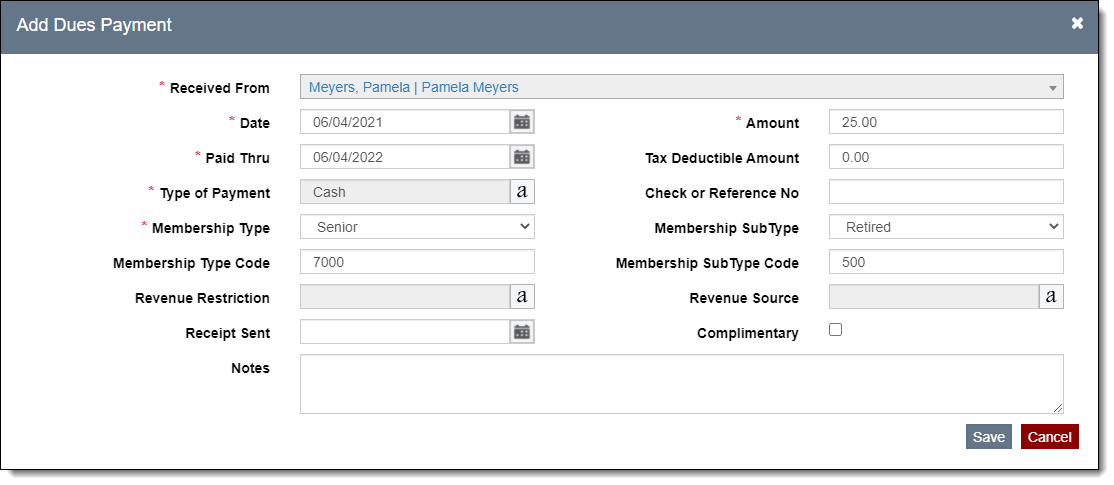Open the Receipt Sent calendar picker
The image size is (1114, 485).
coord(522,332)
